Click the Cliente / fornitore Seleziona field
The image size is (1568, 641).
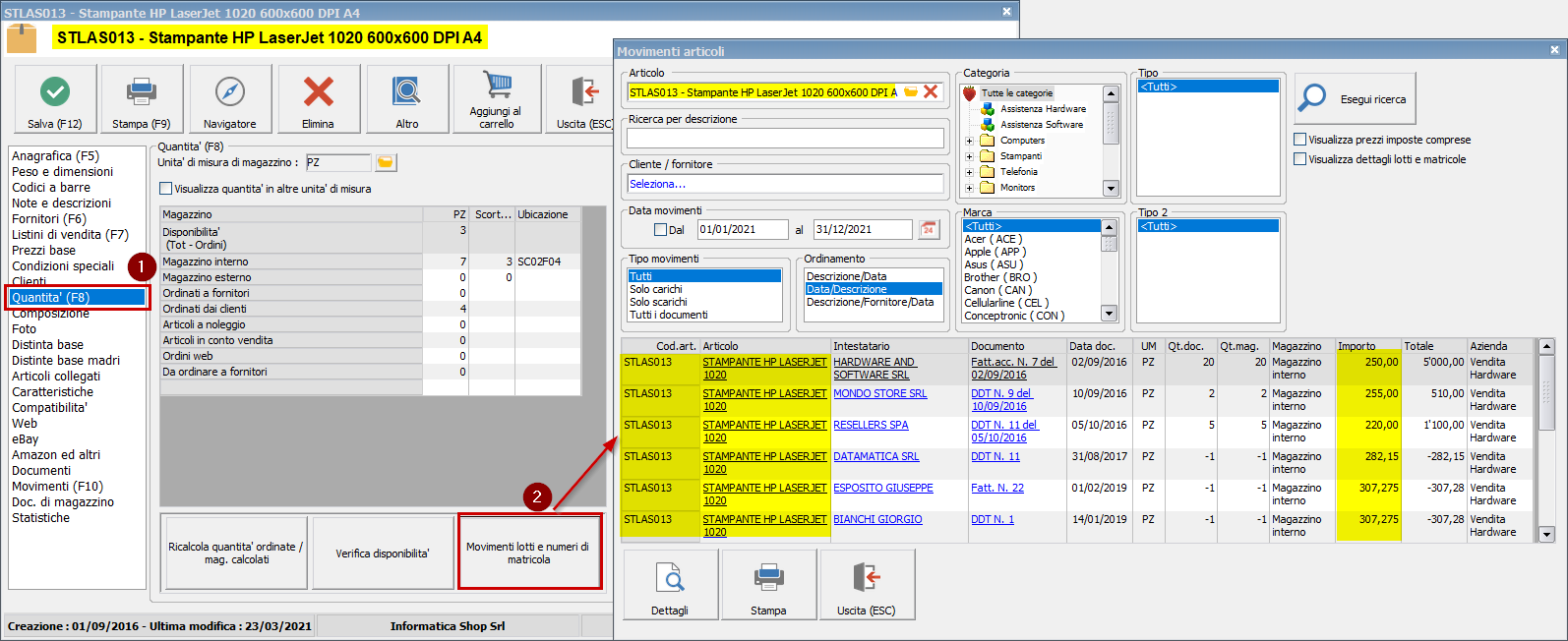point(786,184)
